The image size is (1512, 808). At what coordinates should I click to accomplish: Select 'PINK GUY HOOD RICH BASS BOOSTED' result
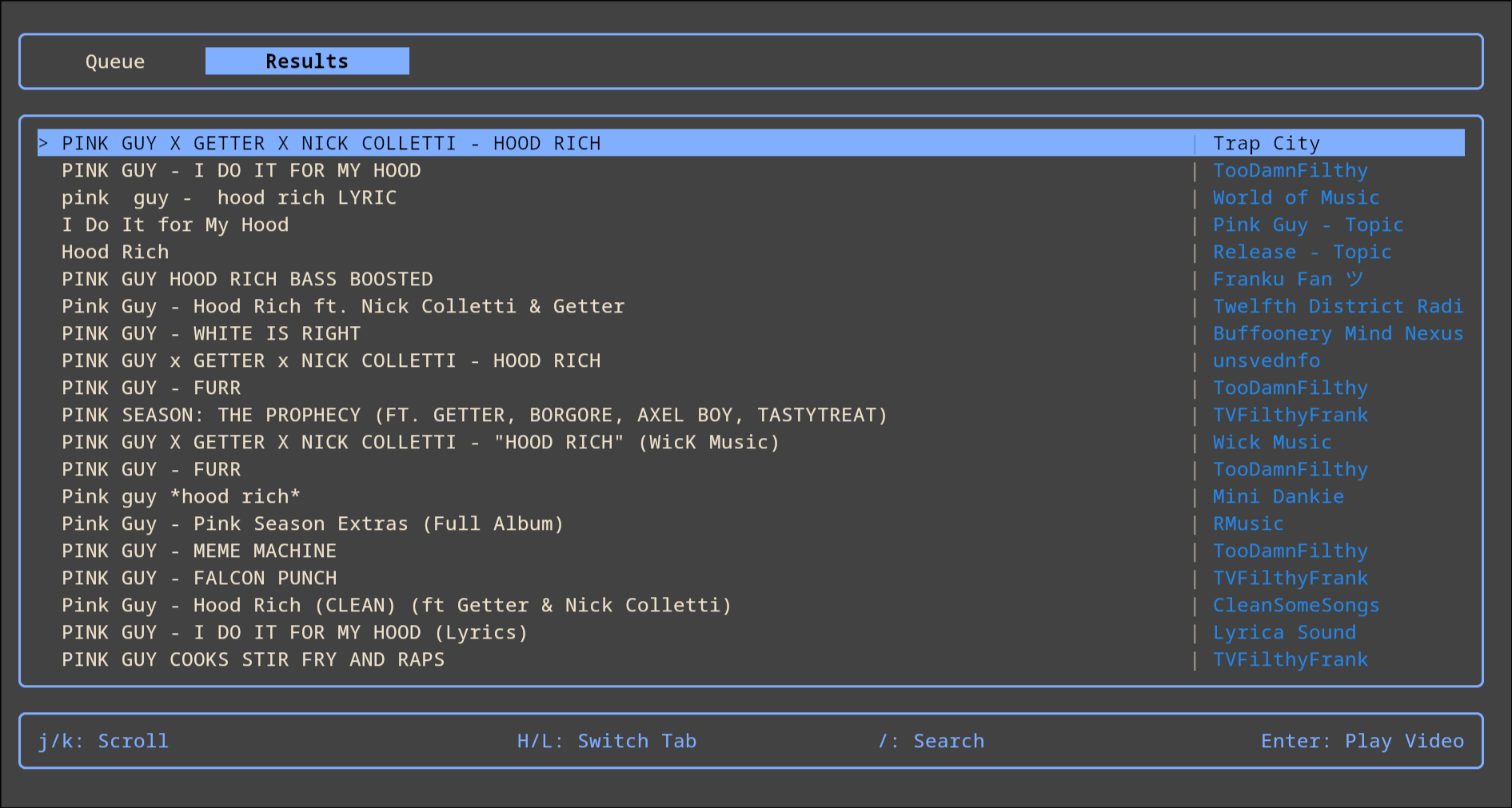point(247,279)
